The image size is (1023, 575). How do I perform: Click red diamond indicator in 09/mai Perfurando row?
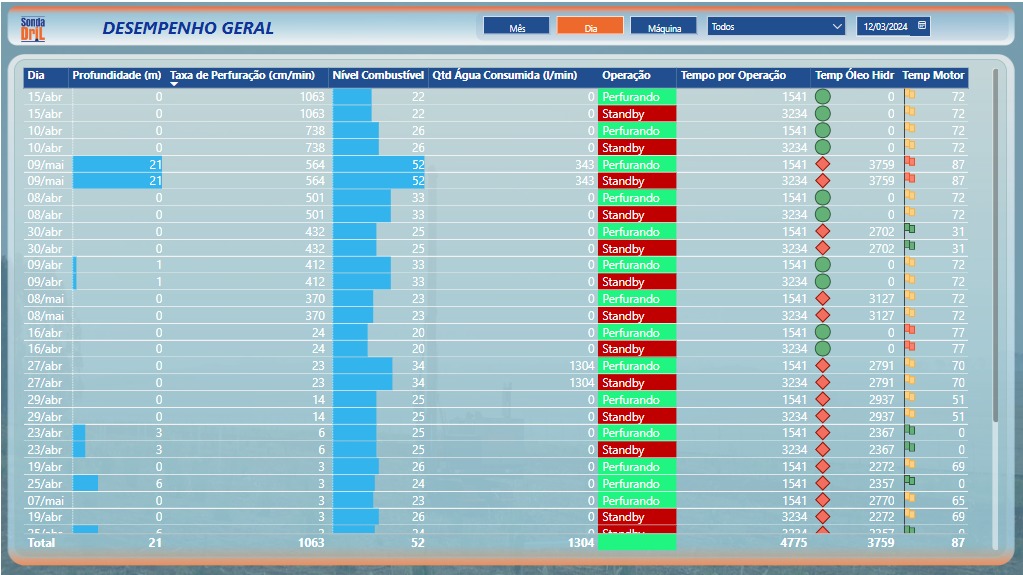823,164
